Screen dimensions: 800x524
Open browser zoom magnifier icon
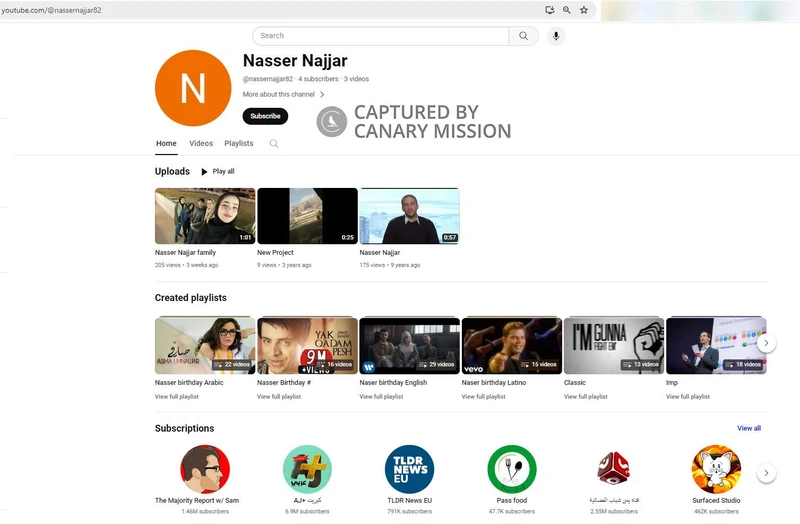coord(566,10)
